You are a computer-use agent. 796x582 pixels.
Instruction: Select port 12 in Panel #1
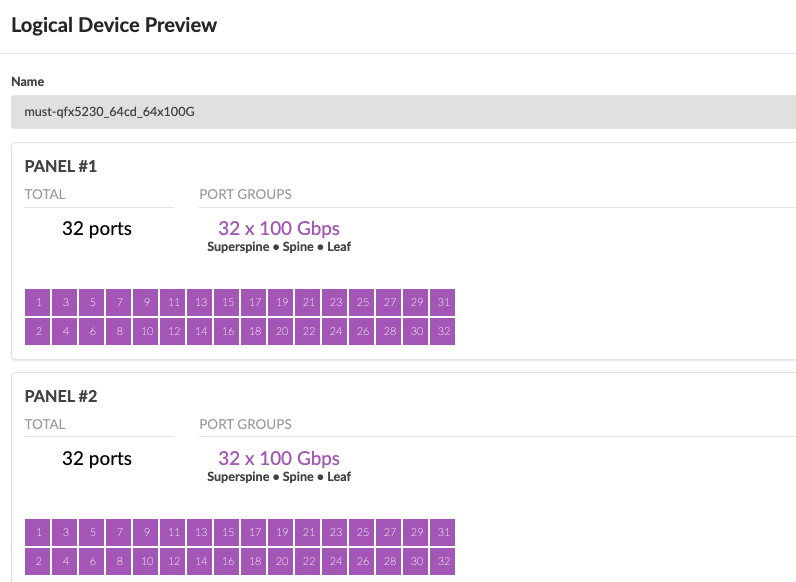[173, 331]
